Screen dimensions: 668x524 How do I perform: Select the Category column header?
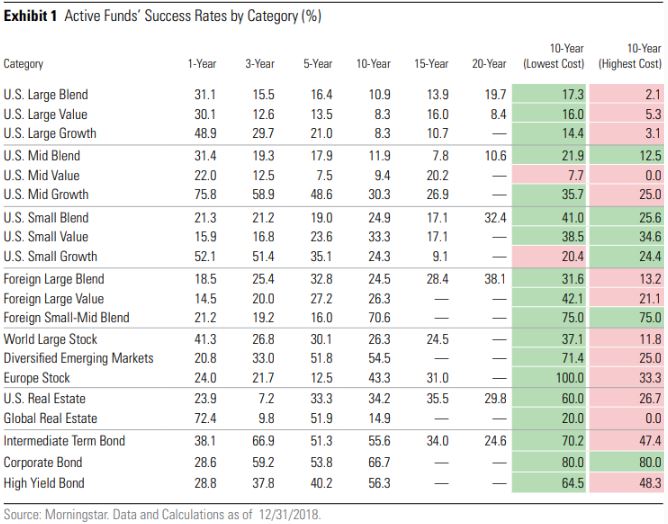(x=23, y=64)
